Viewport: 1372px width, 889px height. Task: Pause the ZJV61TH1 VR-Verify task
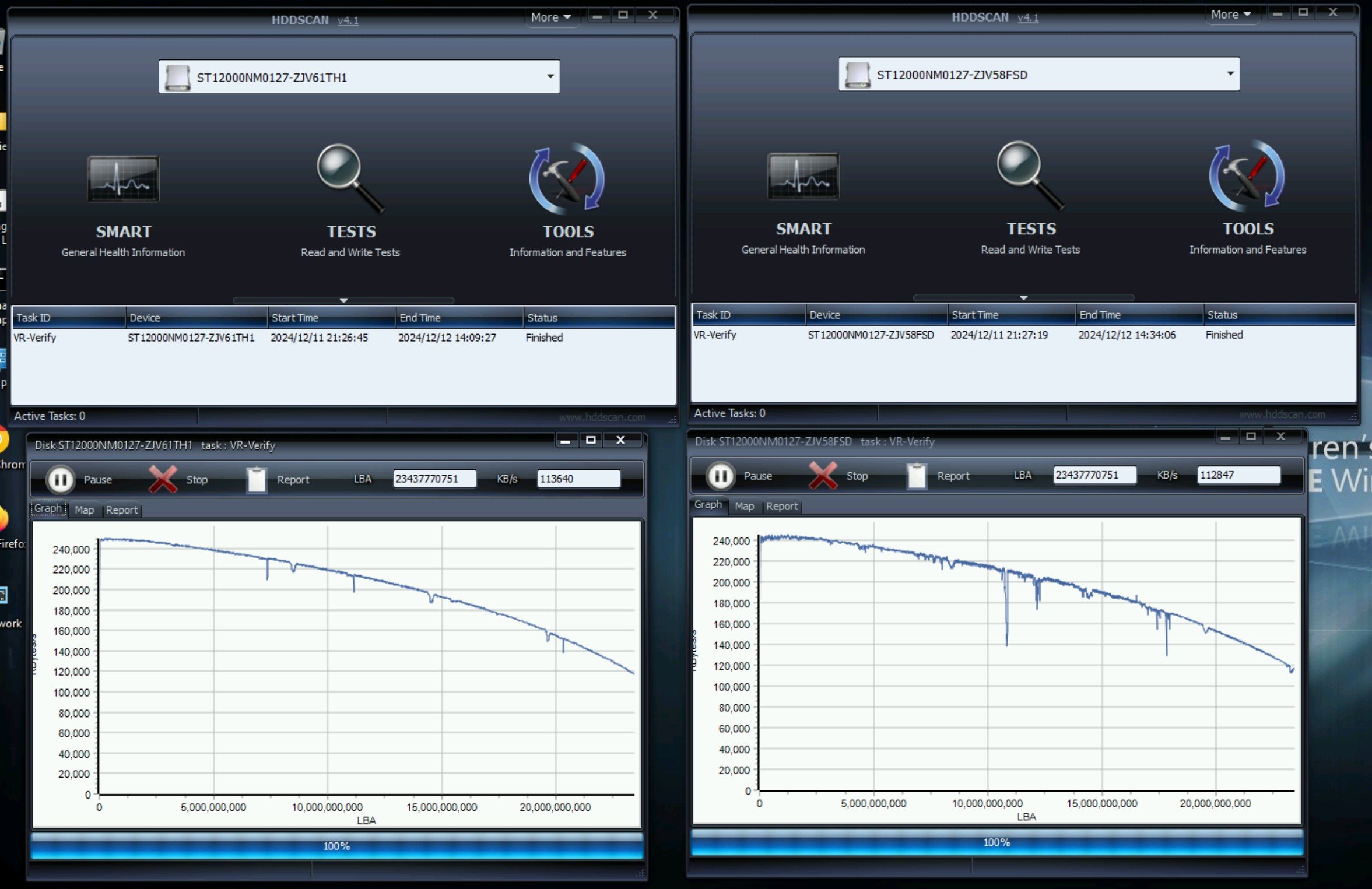[61, 479]
